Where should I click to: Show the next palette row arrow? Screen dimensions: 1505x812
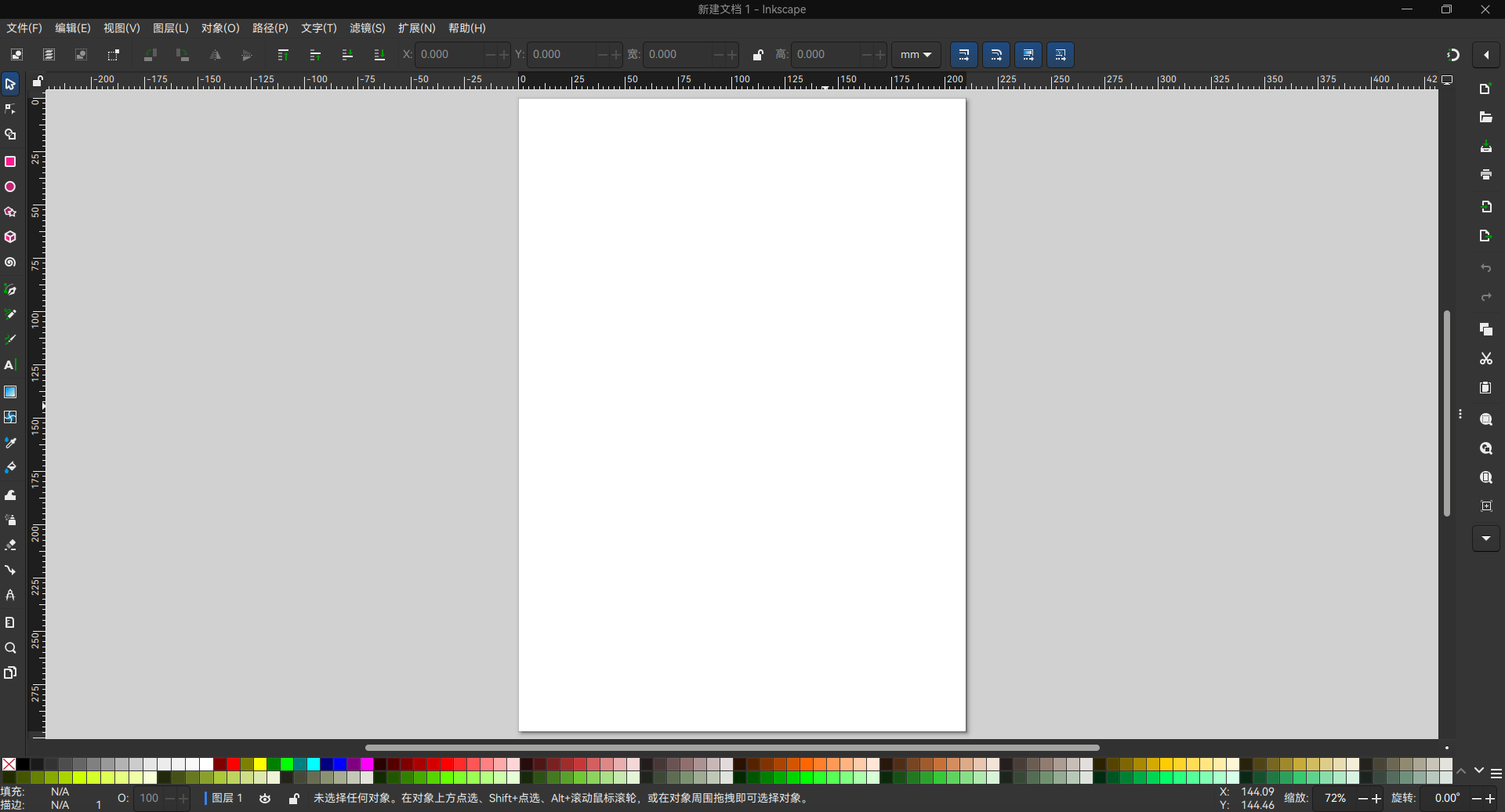click(1479, 771)
